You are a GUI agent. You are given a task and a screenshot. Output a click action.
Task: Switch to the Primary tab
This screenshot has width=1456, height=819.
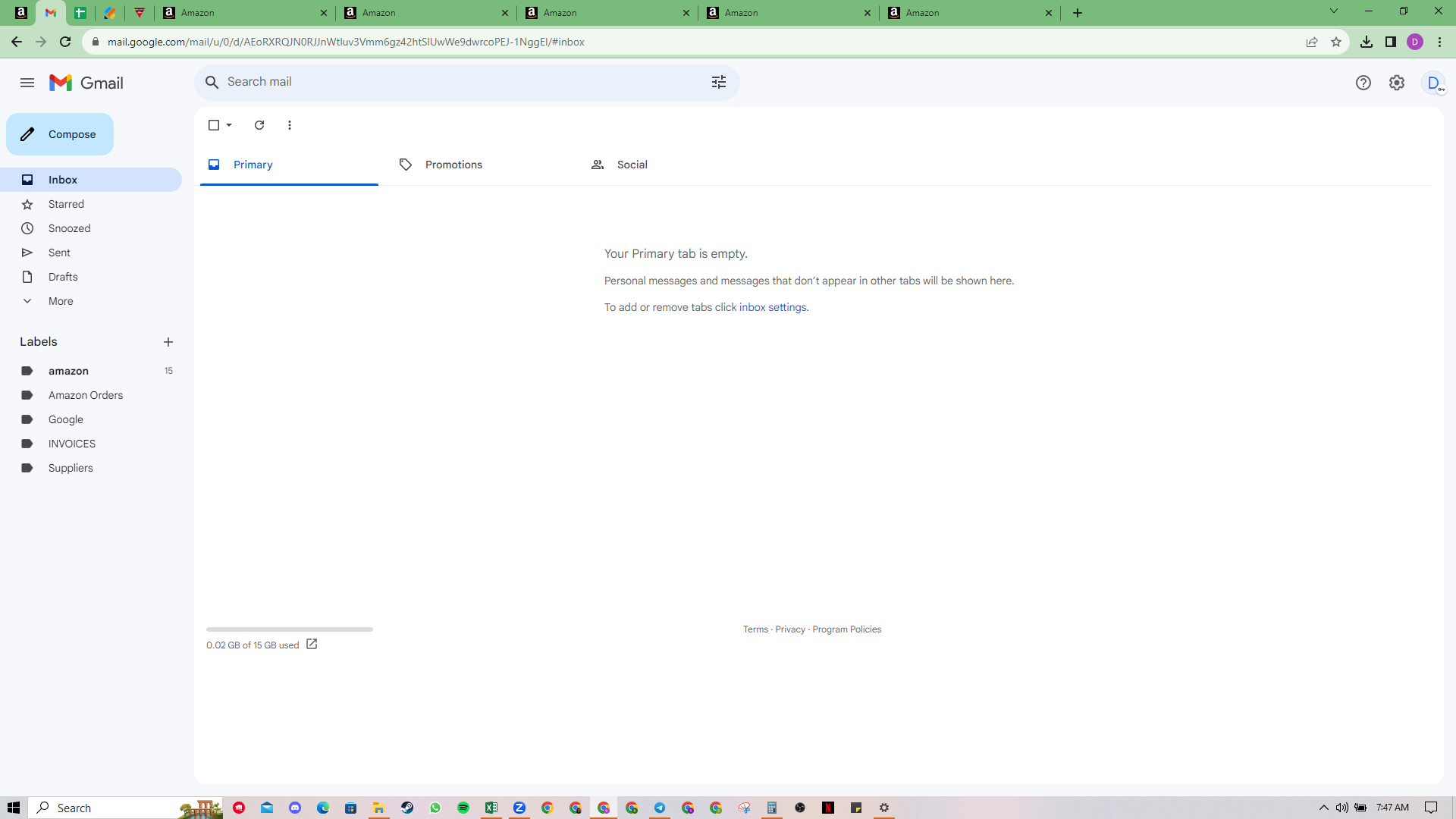pos(289,165)
